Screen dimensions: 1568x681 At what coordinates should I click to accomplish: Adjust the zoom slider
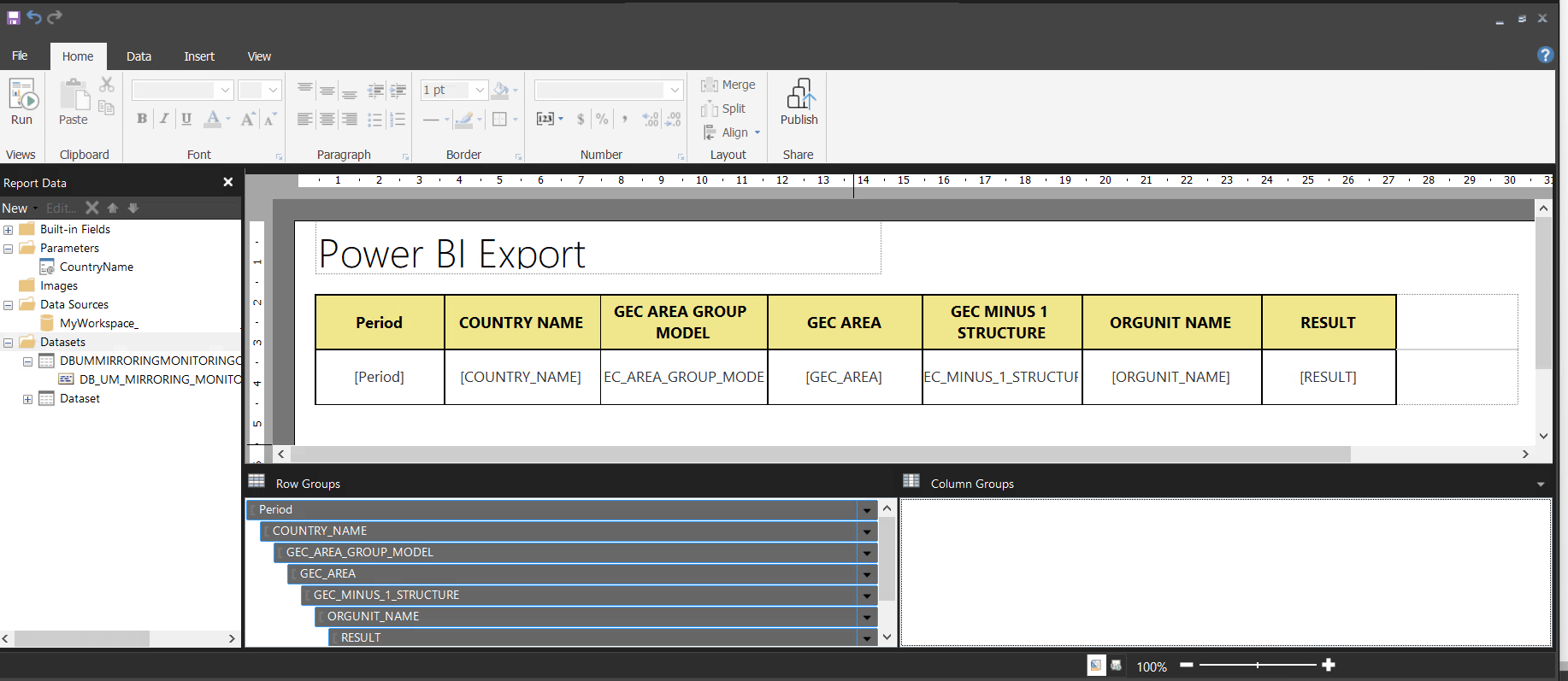(x=1258, y=665)
